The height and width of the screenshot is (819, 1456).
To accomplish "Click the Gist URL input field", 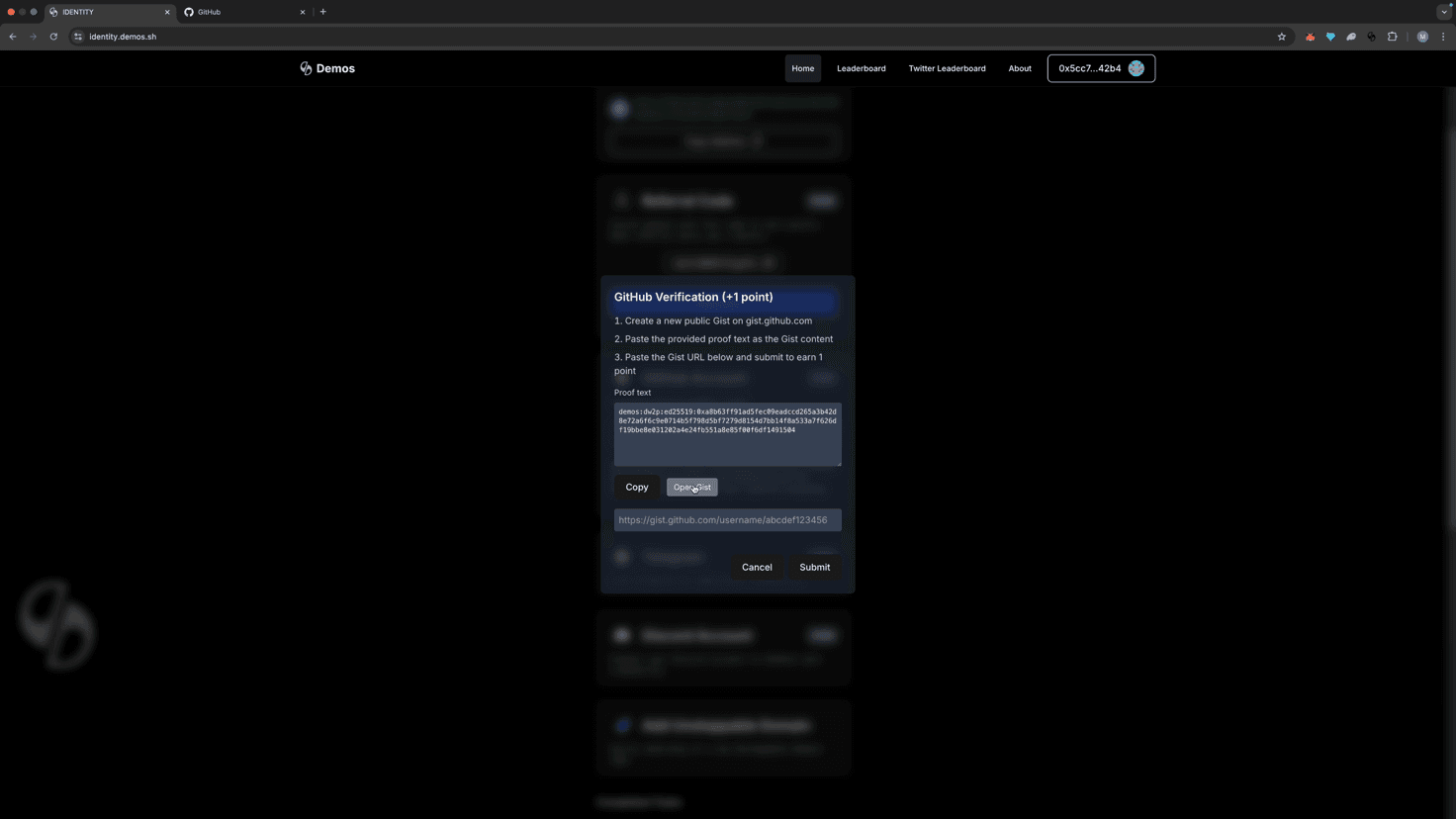I will [727, 519].
